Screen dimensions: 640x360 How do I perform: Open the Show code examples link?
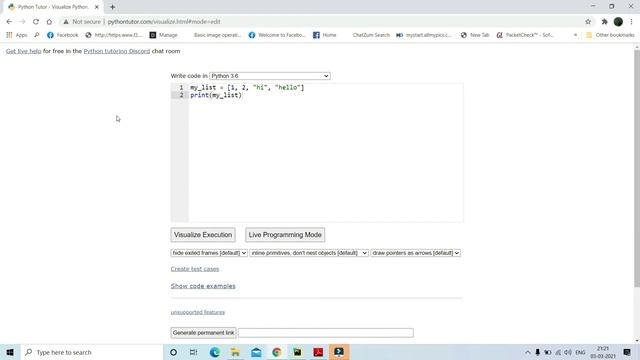203,286
